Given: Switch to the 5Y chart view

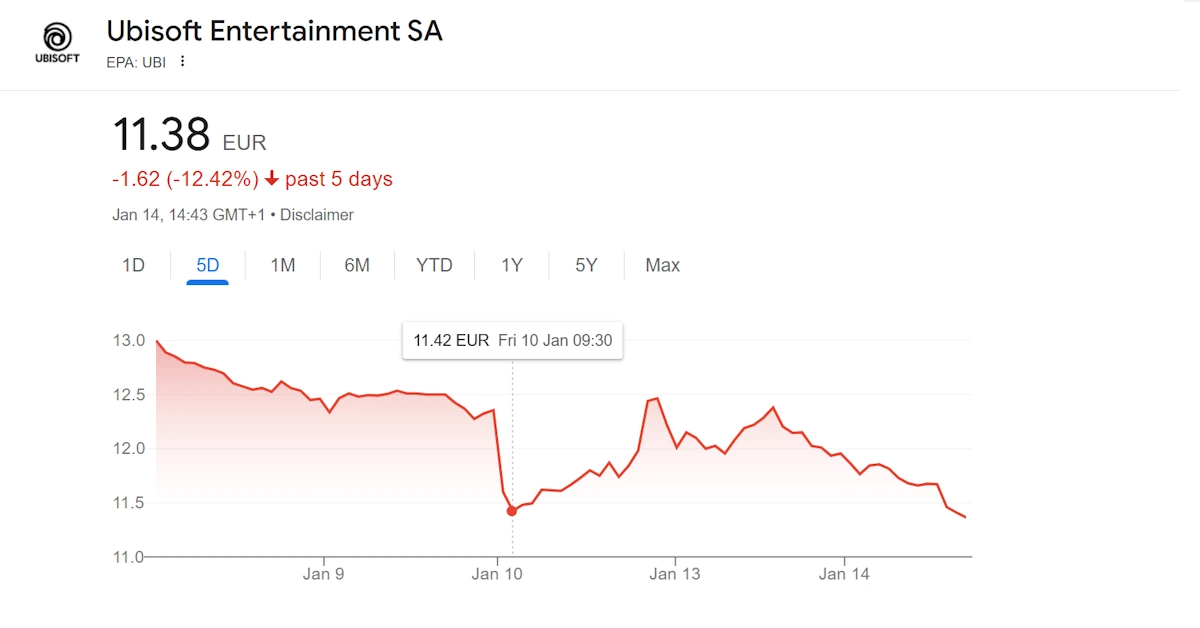Looking at the screenshot, I should click(x=586, y=265).
